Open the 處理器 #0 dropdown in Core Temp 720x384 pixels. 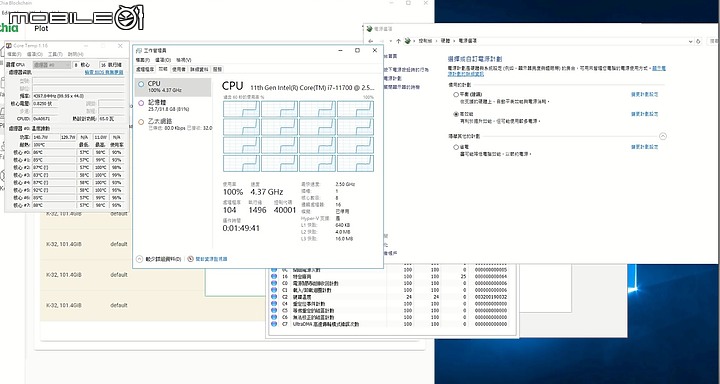tap(51, 65)
